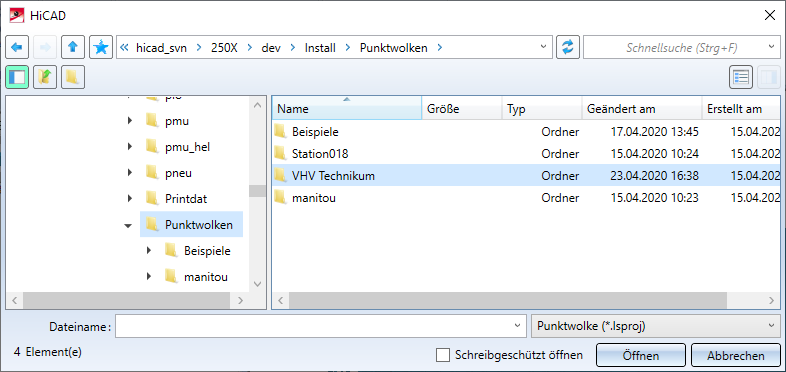Image resolution: width=786 pixels, height=372 pixels.
Task: Toggle the preview pane icon
Action: 769,77
